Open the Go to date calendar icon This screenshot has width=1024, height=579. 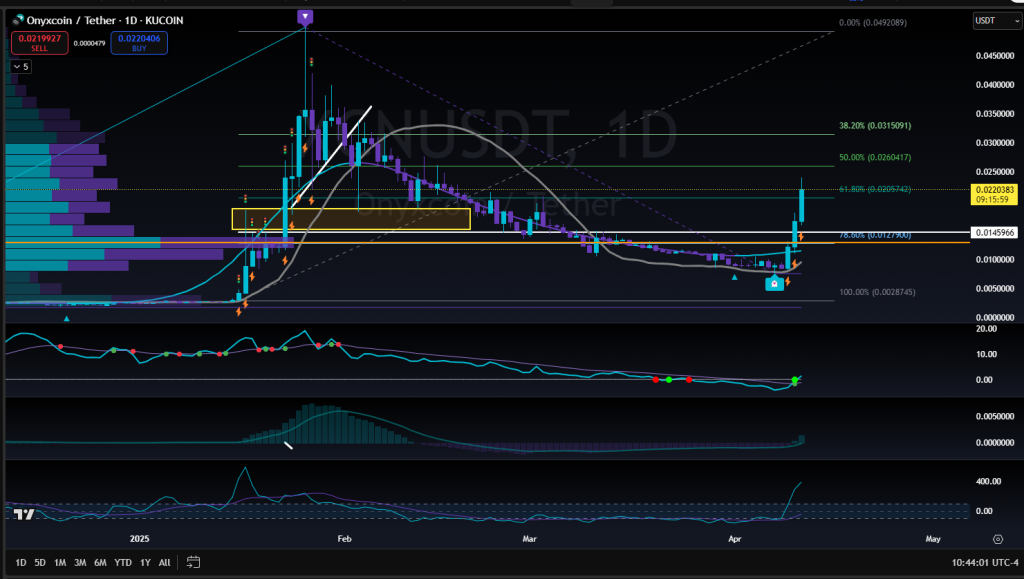193,562
